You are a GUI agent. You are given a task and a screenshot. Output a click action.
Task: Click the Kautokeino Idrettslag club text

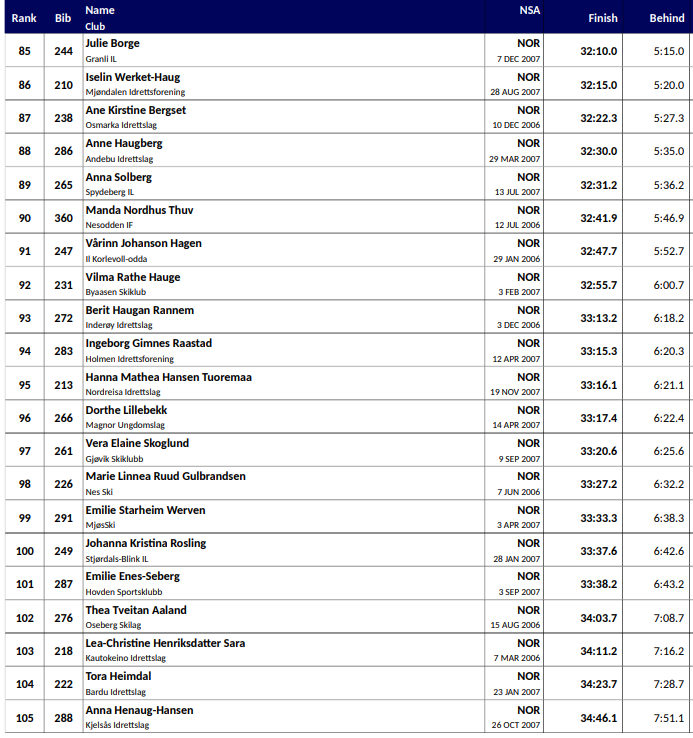coord(125,658)
